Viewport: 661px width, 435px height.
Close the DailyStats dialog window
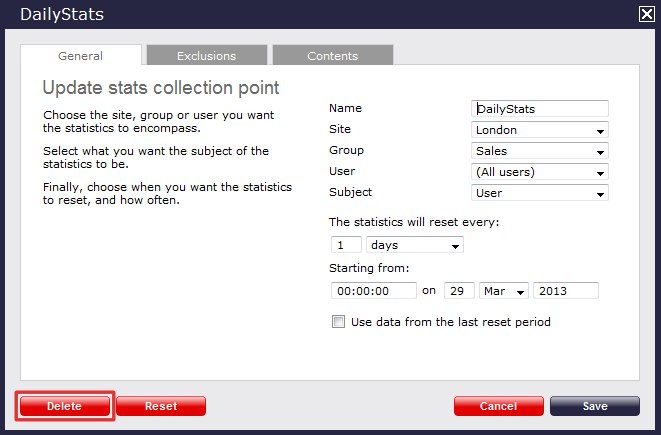[x=646, y=14]
